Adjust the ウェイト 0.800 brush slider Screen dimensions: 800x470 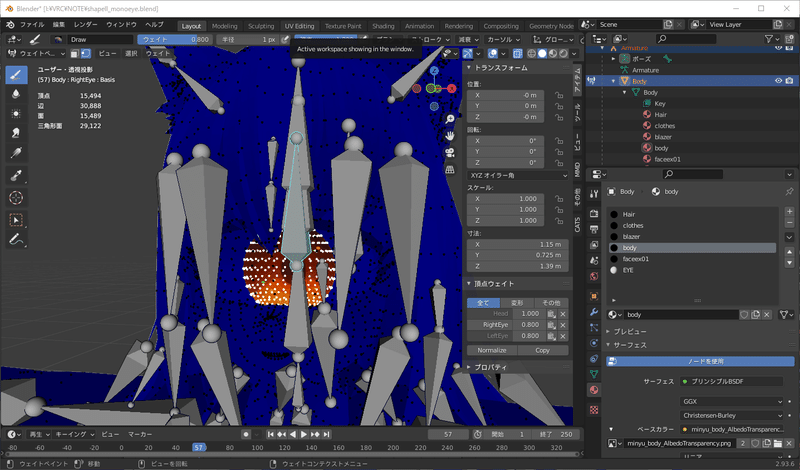tap(174, 39)
